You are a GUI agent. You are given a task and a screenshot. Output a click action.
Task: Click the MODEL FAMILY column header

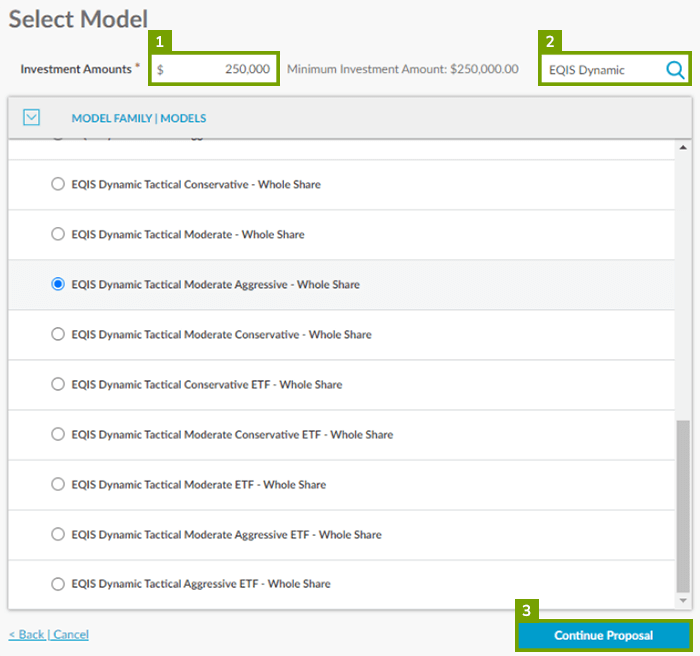pyautogui.click(x=112, y=118)
